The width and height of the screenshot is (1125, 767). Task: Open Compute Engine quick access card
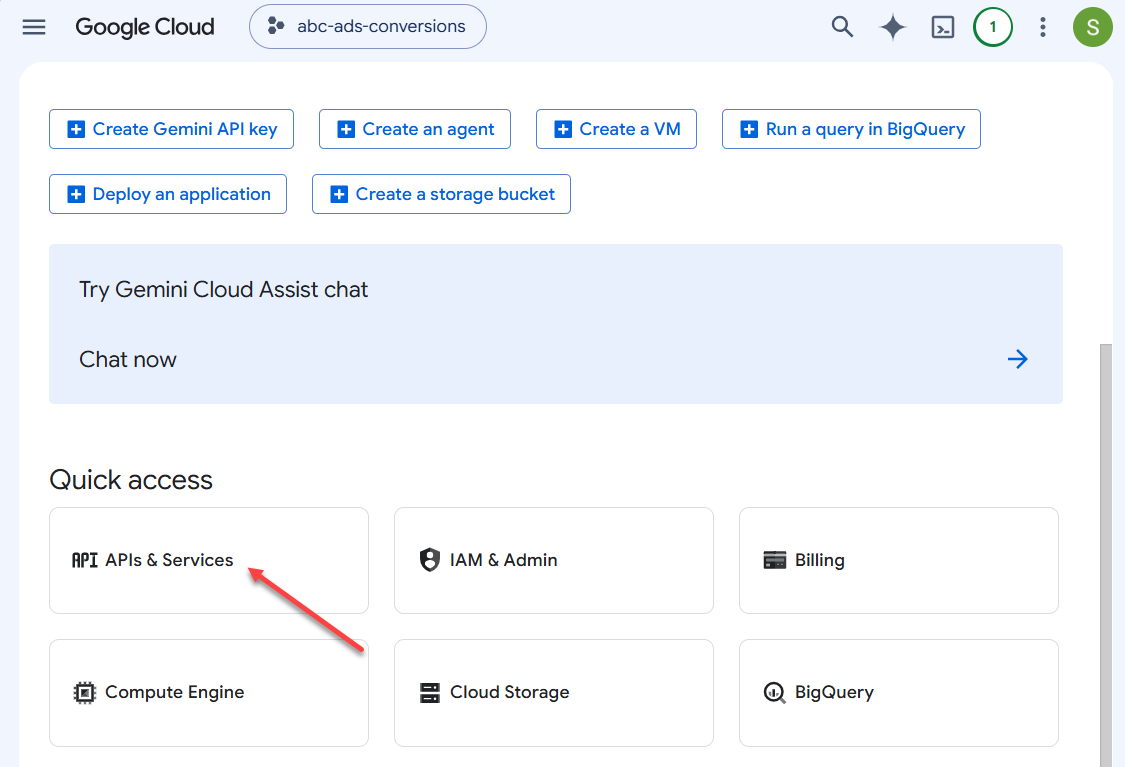coord(209,693)
